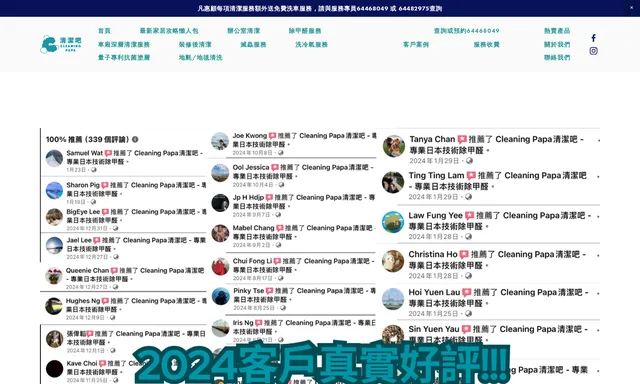Click the 清潔吧 Cleaning Papa logo
The height and width of the screenshot is (384, 640).
61,44
